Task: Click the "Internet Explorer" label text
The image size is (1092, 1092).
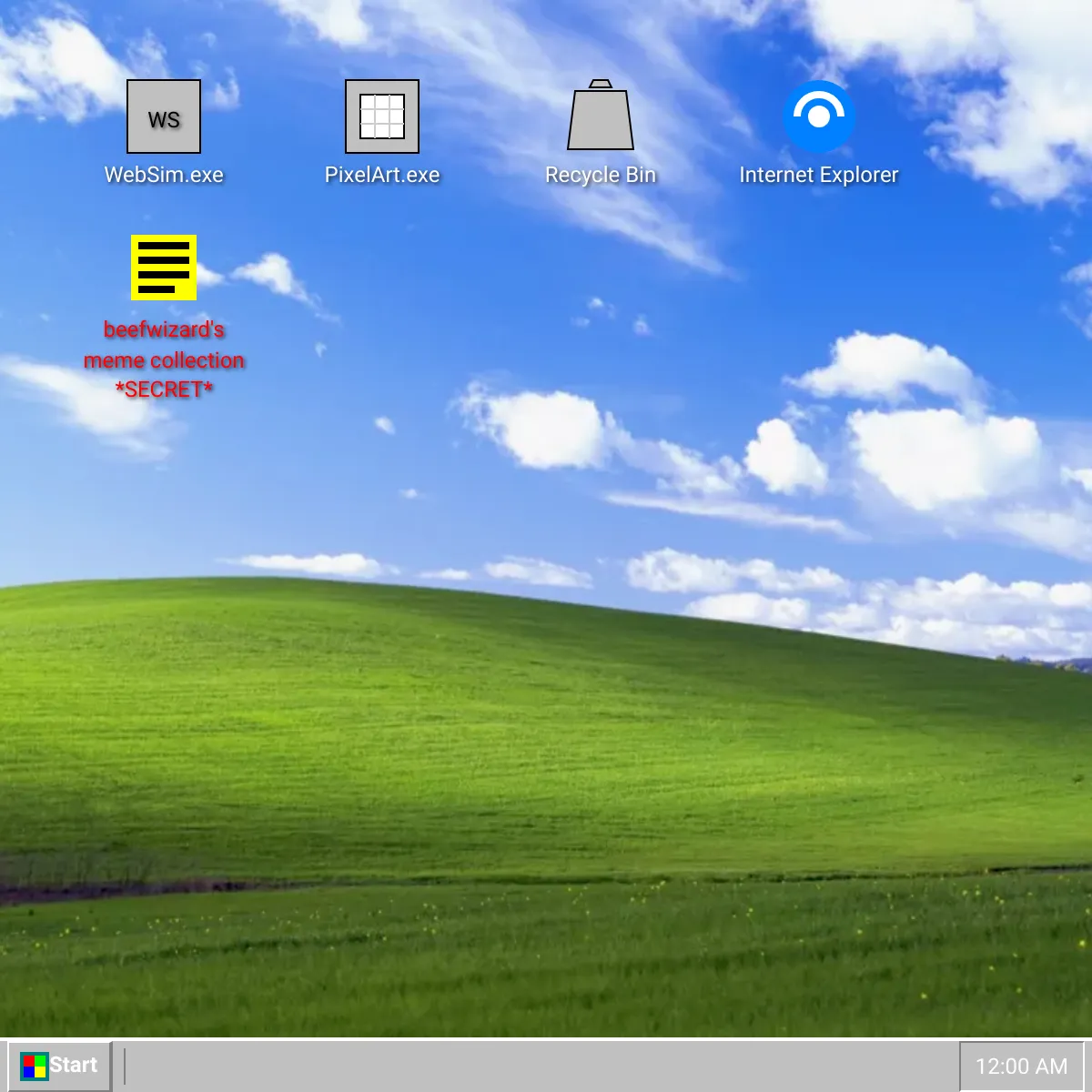Action: coord(819,175)
